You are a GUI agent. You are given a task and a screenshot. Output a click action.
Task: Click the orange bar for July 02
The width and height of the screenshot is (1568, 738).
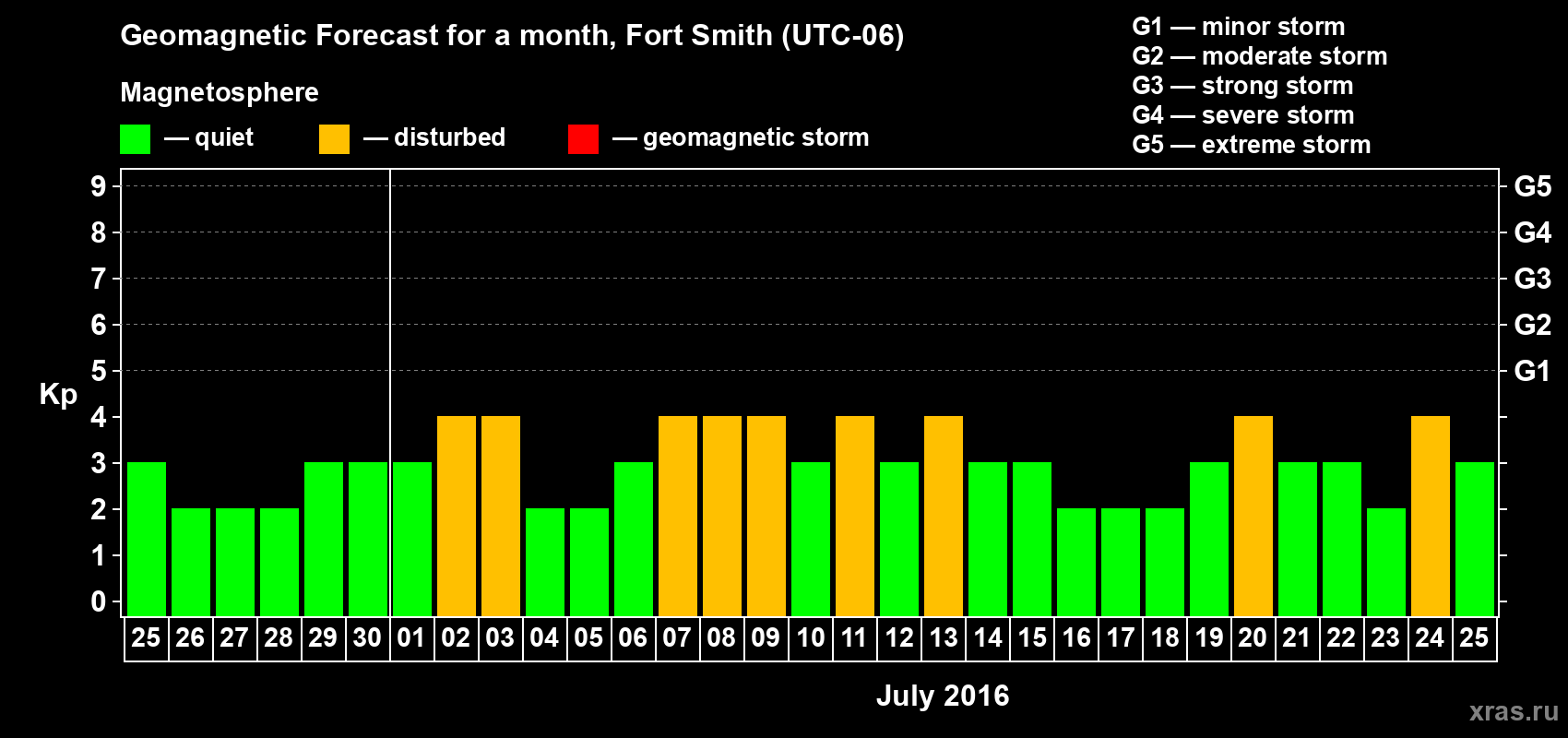click(x=457, y=516)
